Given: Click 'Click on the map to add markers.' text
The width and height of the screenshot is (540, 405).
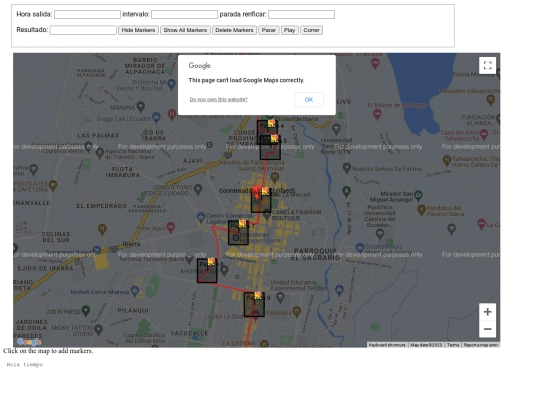Looking at the screenshot, I should pos(48,351).
